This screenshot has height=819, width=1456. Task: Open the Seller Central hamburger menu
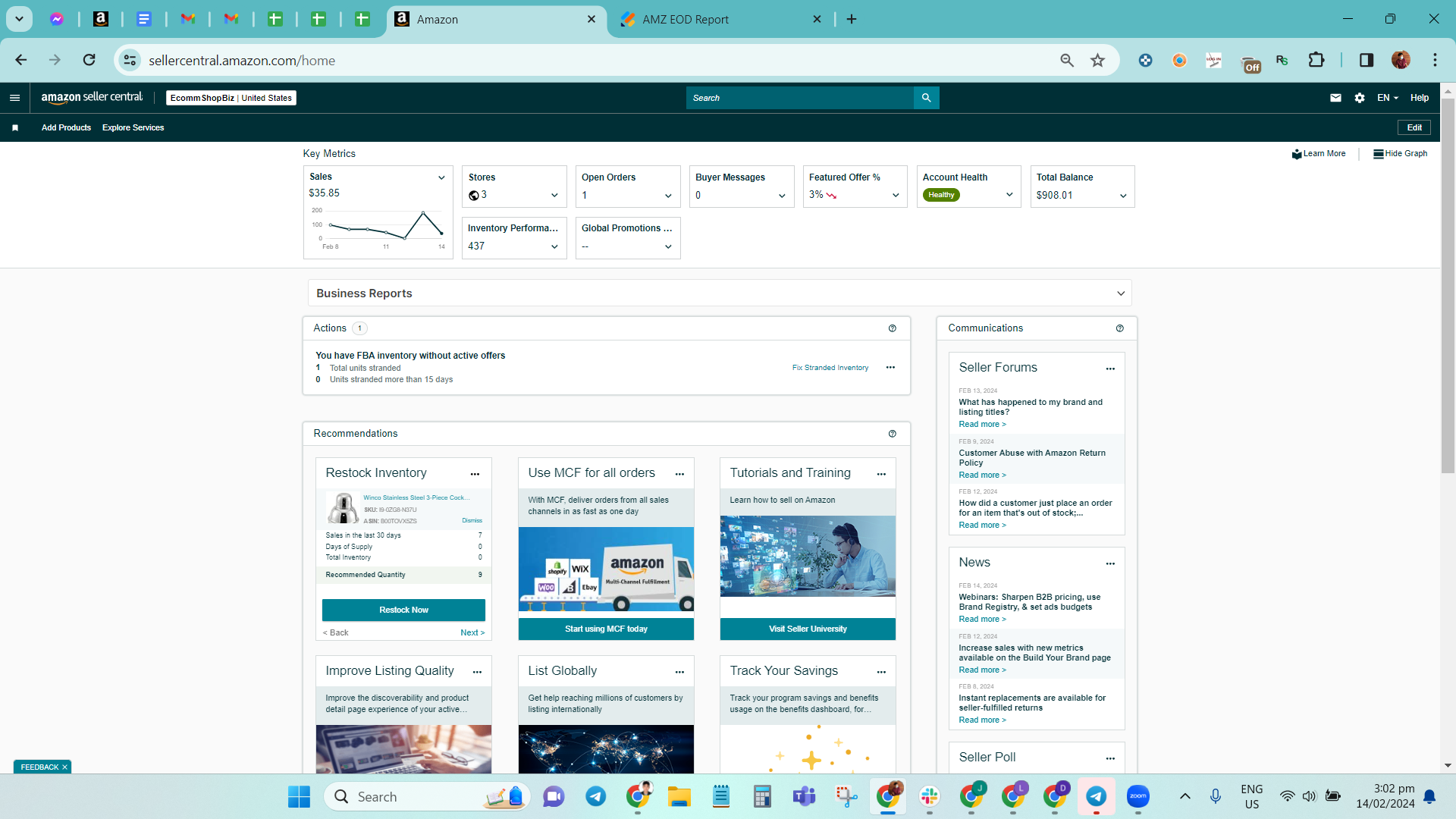click(x=14, y=98)
